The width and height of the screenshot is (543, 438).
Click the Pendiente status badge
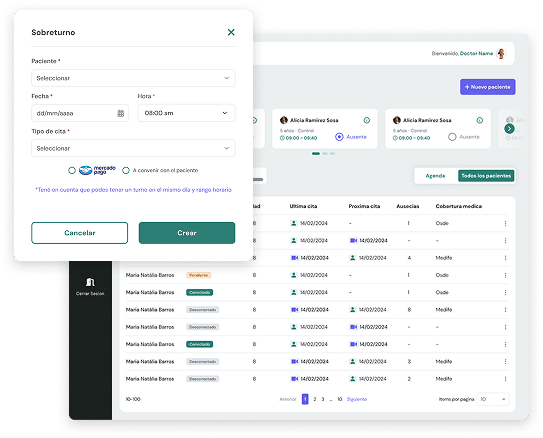click(198, 275)
